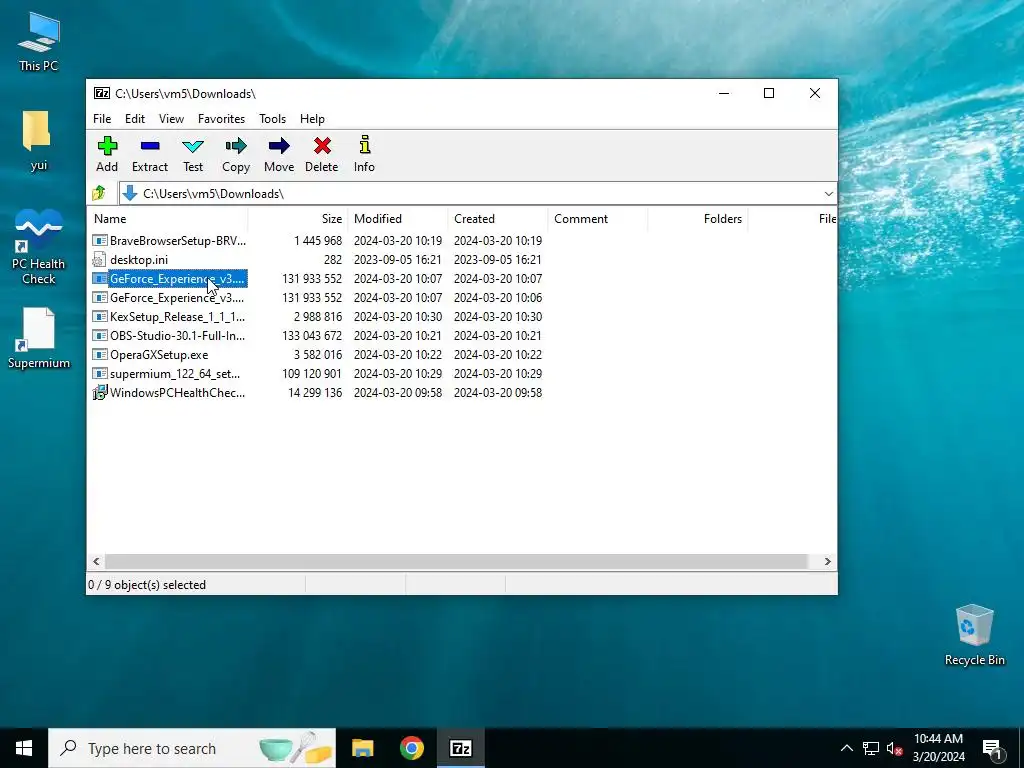Open the File menu
Viewport: 1024px width, 768px height.
click(x=102, y=119)
